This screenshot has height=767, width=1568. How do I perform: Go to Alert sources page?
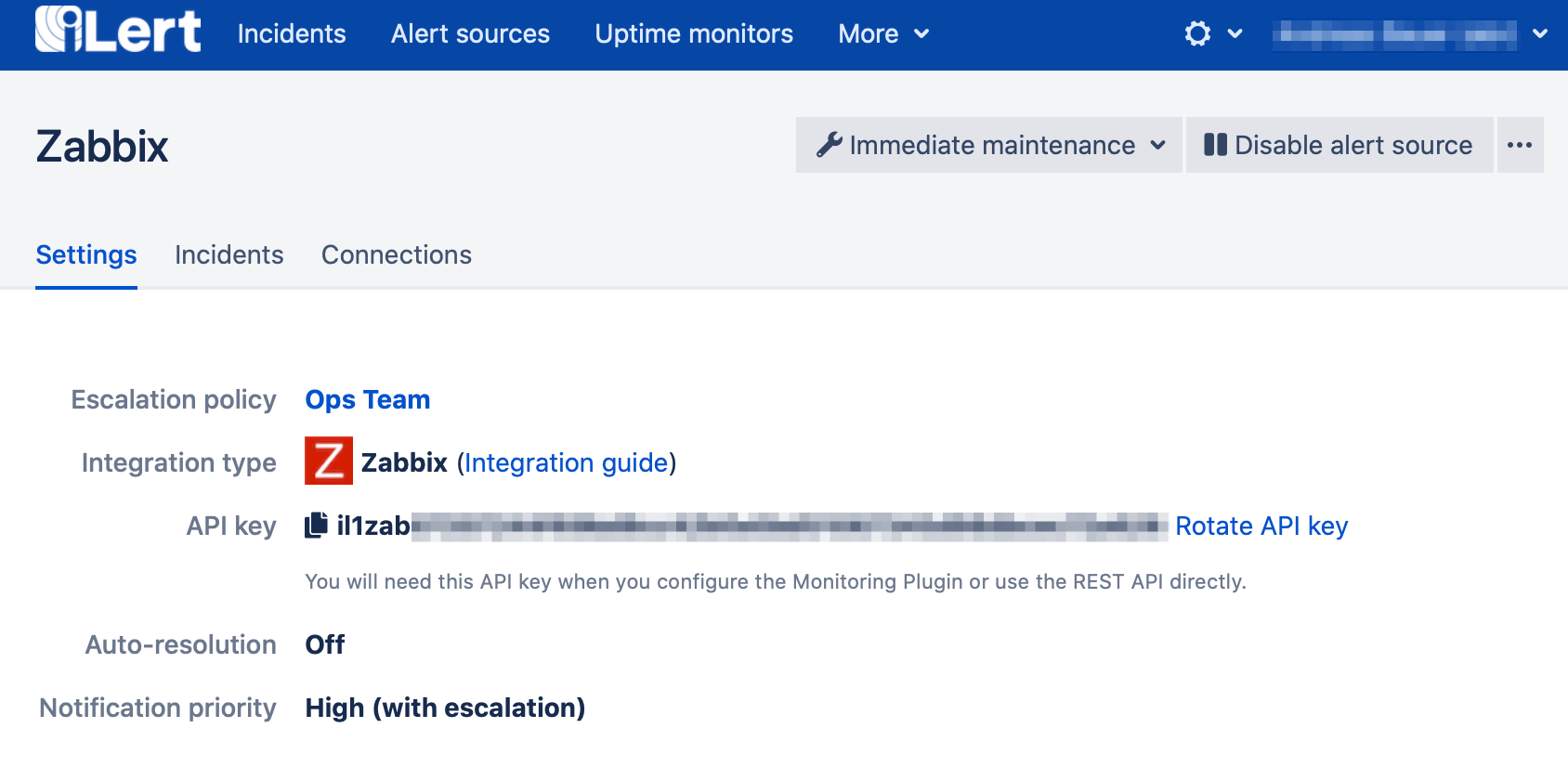coord(470,34)
